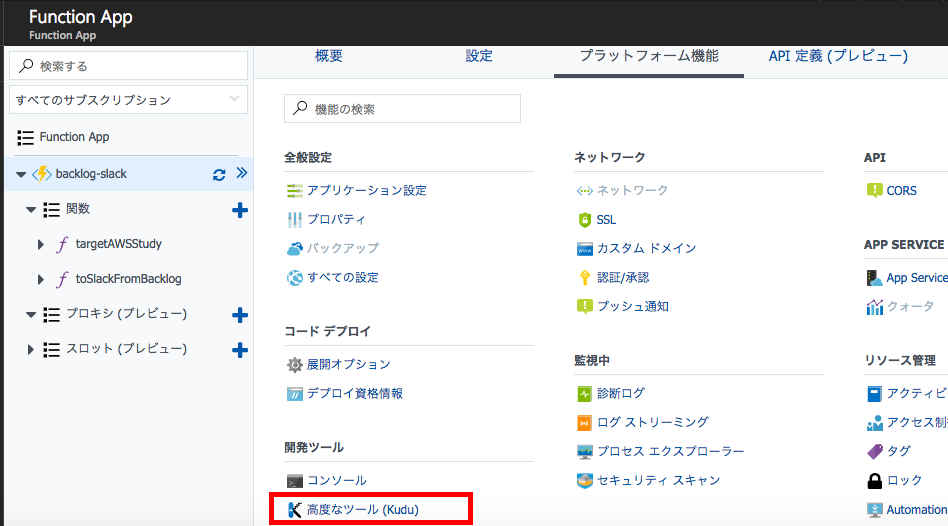Click the double-chevron beside backlog-slack
This screenshot has height=526, width=948.
point(242,174)
